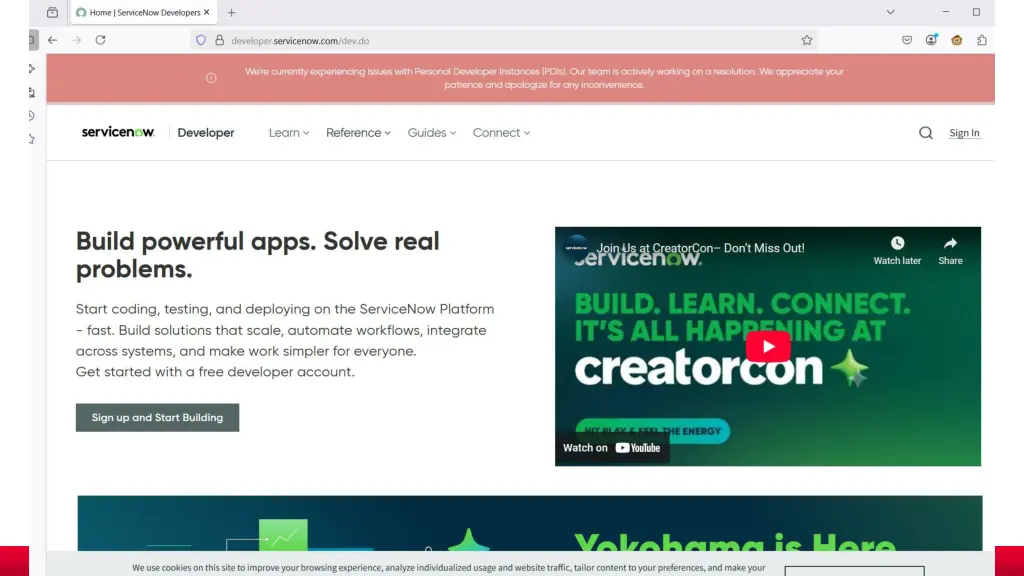The height and width of the screenshot is (576, 1024).
Task: Open the tracking protection shield icon
Action: click(x=201, y=40)
